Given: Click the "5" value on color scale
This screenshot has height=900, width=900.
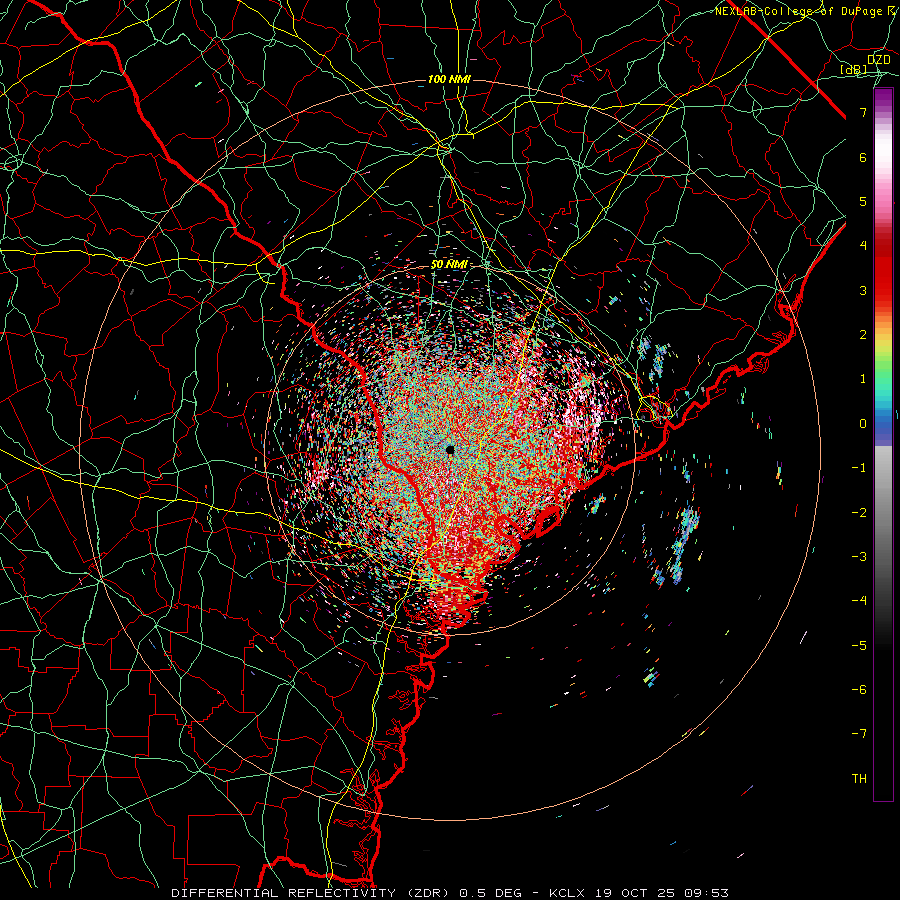Looking at the screenshot, I should coord(863,201).
